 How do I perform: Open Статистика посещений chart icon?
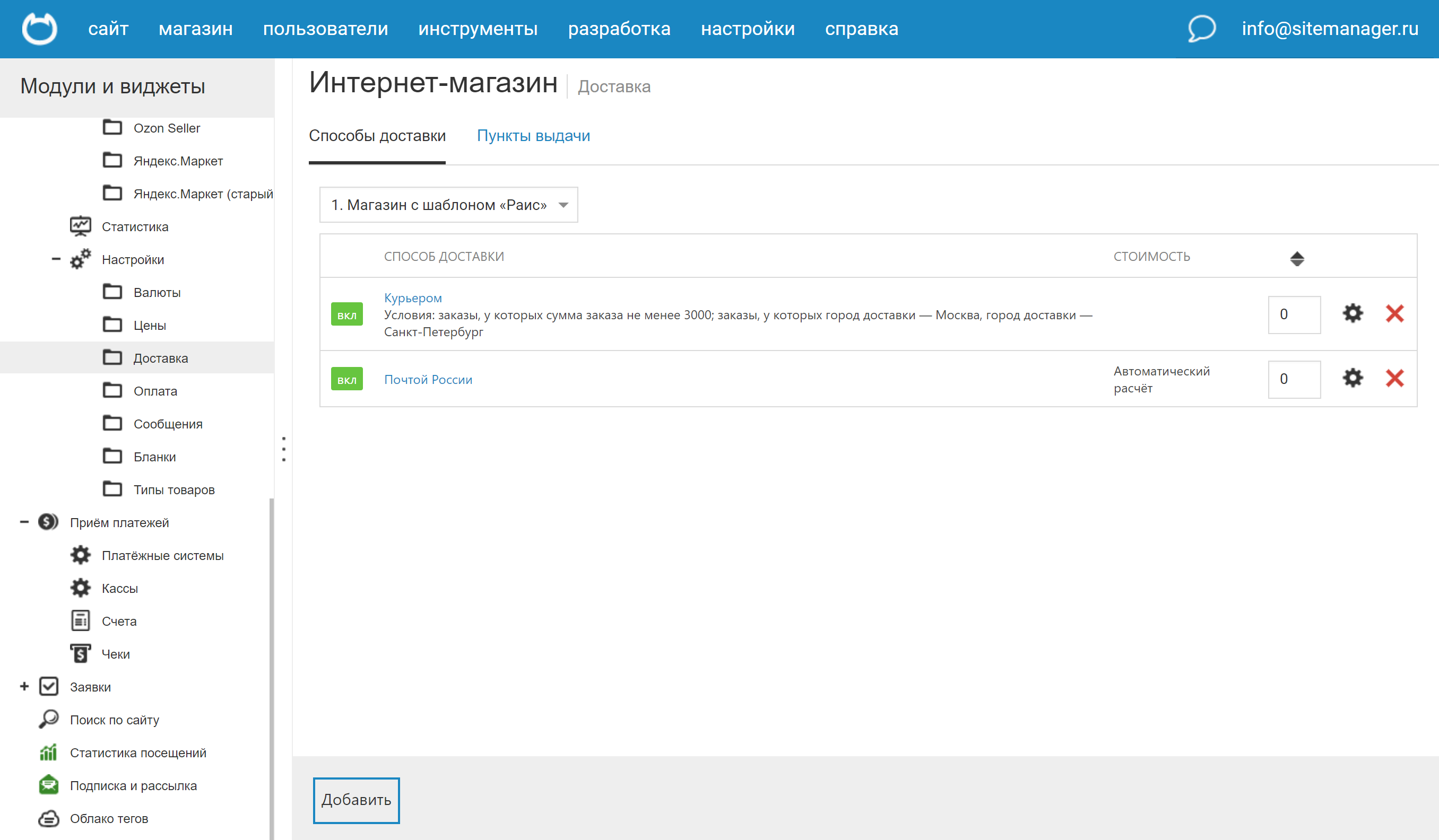tap(48, 752)
